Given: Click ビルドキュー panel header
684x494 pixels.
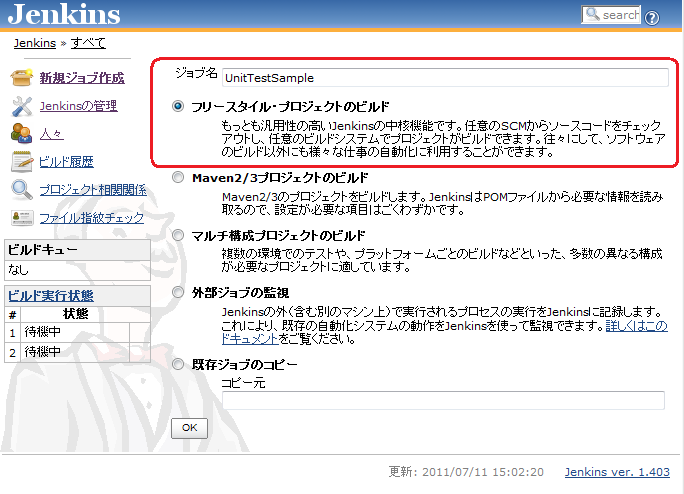Looking at the screenshot, I should click(x=77, y=250).
